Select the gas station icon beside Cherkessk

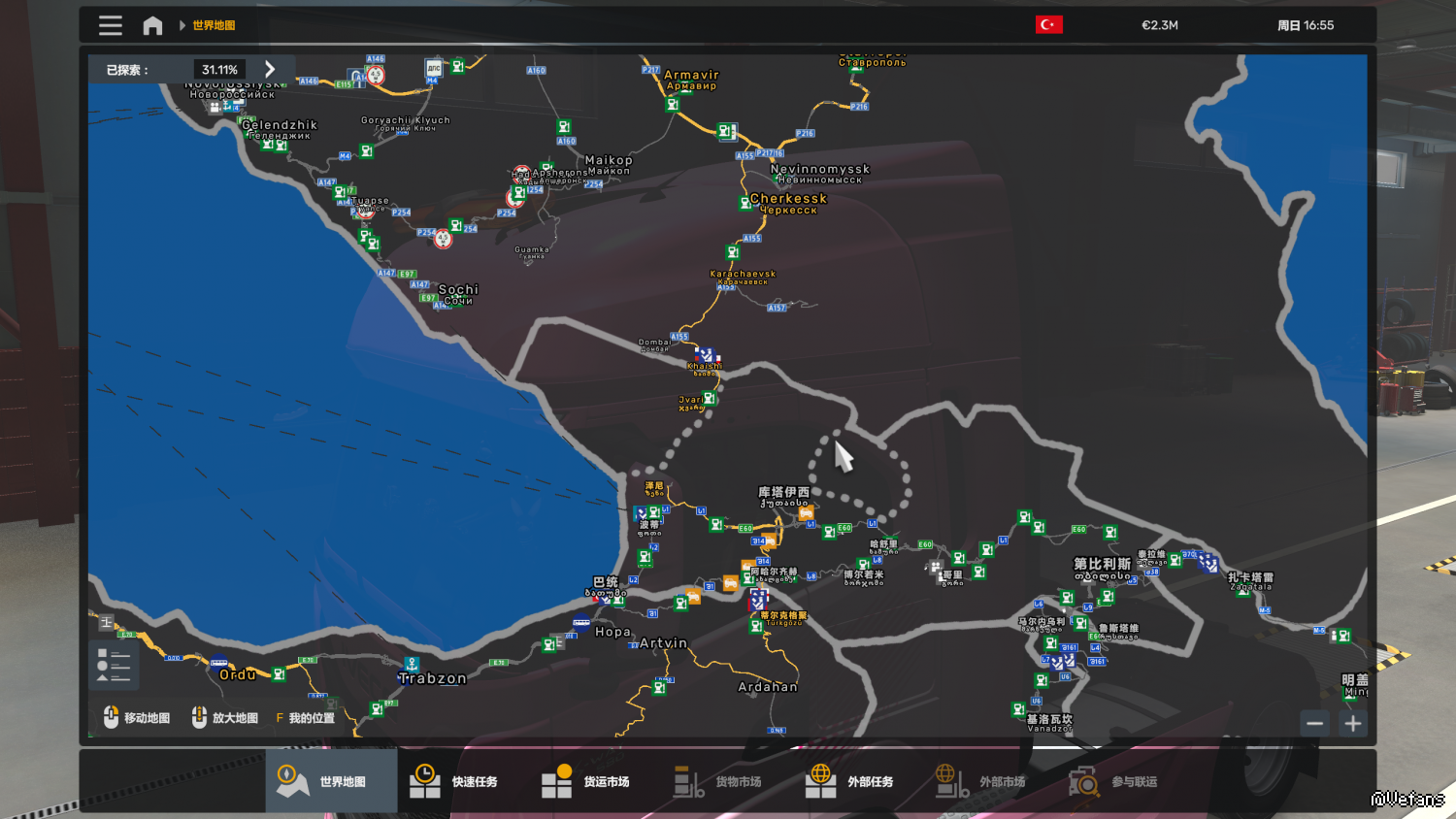tap(745, 203)
